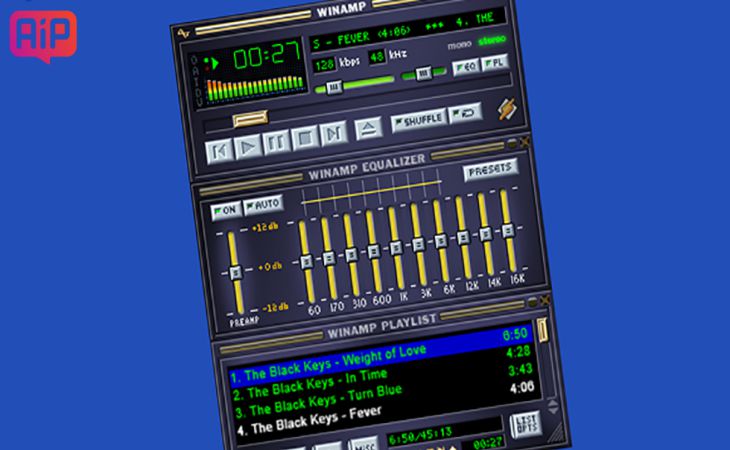This screenshot has height=450, width=730.
Task: Toggle the PL playlist window button
Action: coord(495,64)
